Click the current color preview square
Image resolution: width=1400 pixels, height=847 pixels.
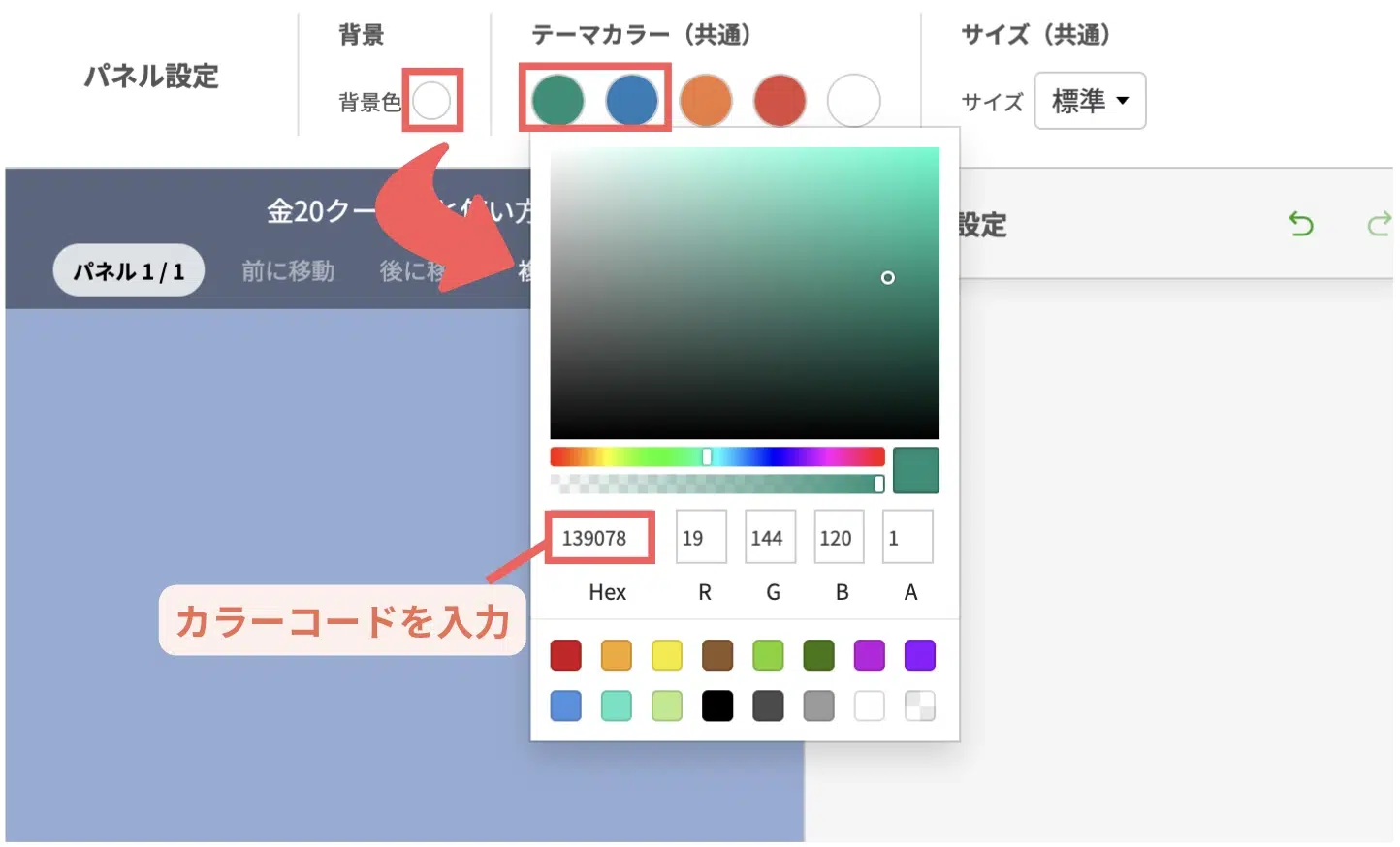coord(915,470)
